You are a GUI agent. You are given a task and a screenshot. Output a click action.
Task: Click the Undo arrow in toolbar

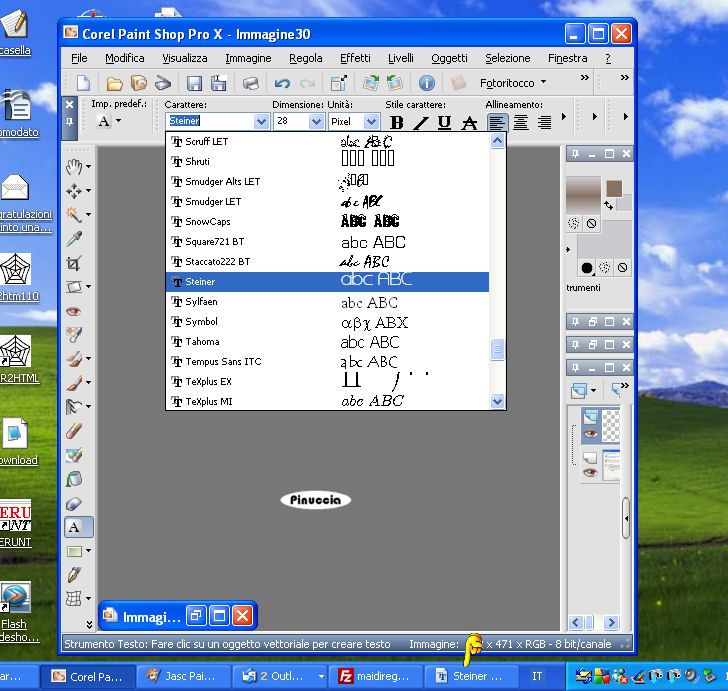coord(283,83)
